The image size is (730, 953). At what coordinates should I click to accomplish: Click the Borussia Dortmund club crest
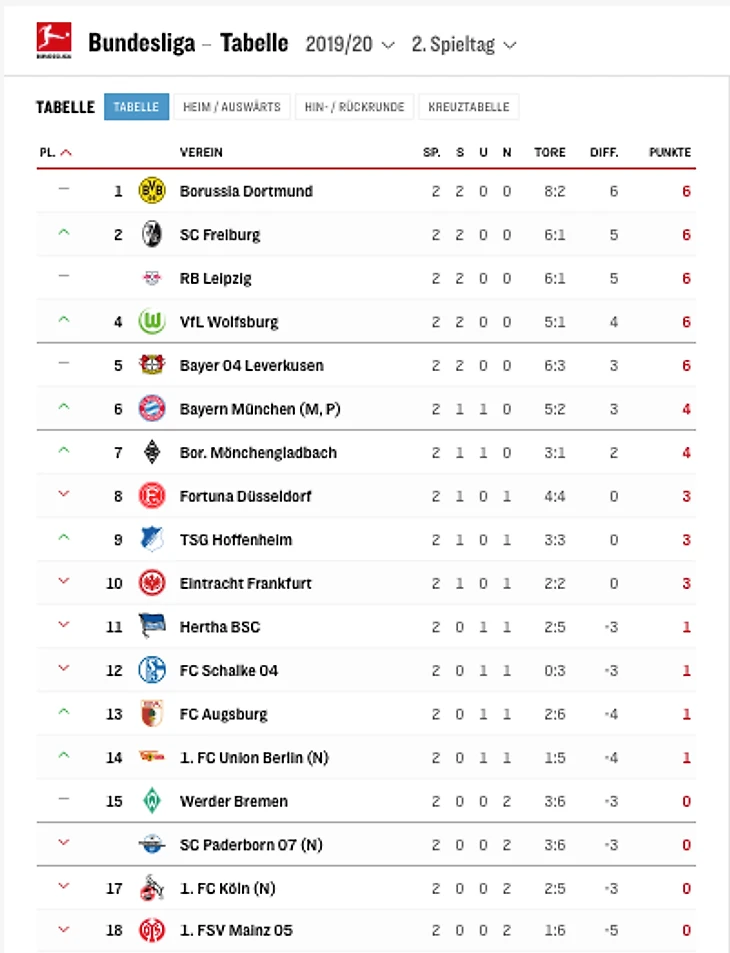point(151,191)
